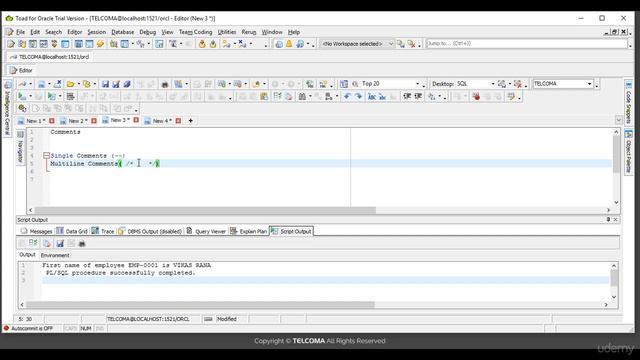Open the Session menu
Image resolution: width=640 pixels, height=360 pixels.
coord(97,32)
